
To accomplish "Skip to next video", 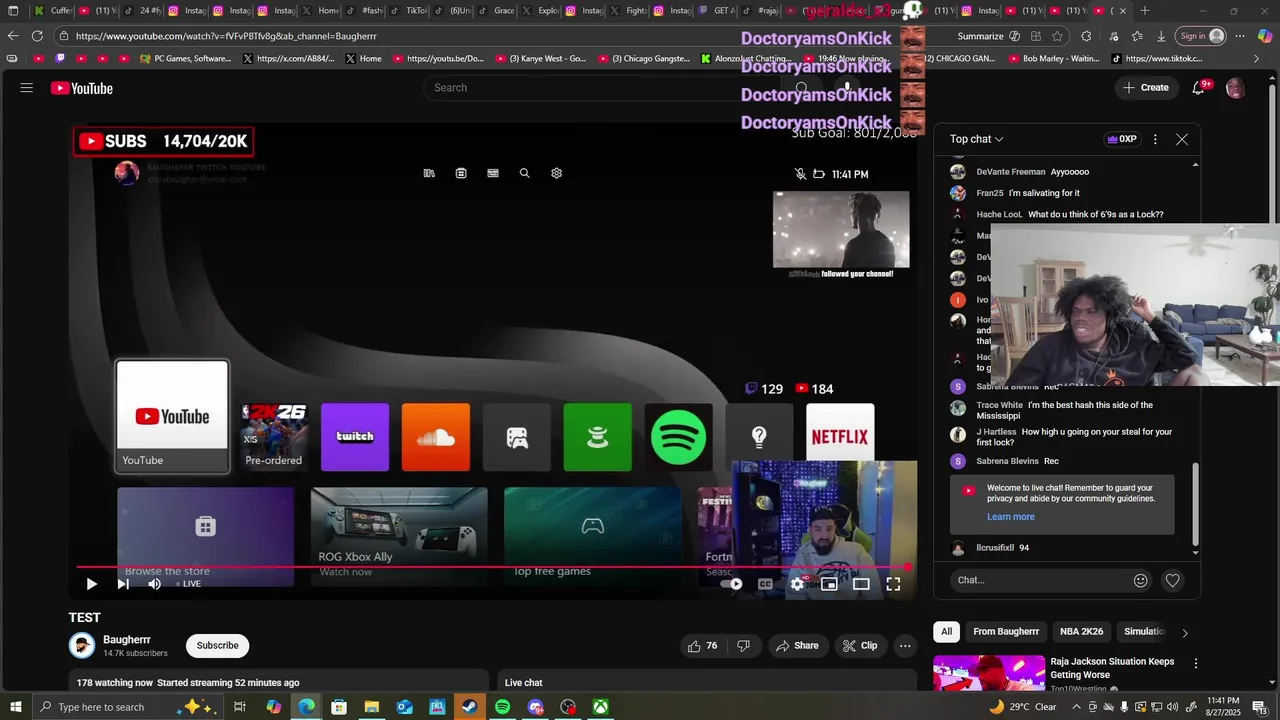I will (123, 584).
